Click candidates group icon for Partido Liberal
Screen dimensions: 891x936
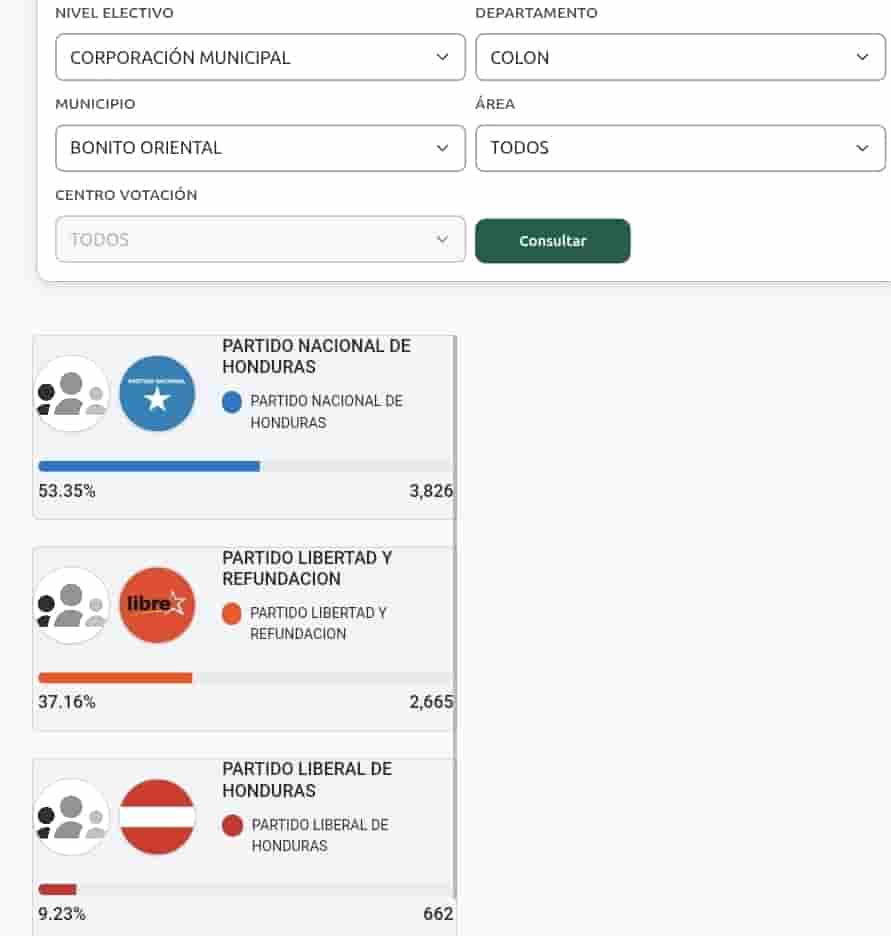[71, 817]
